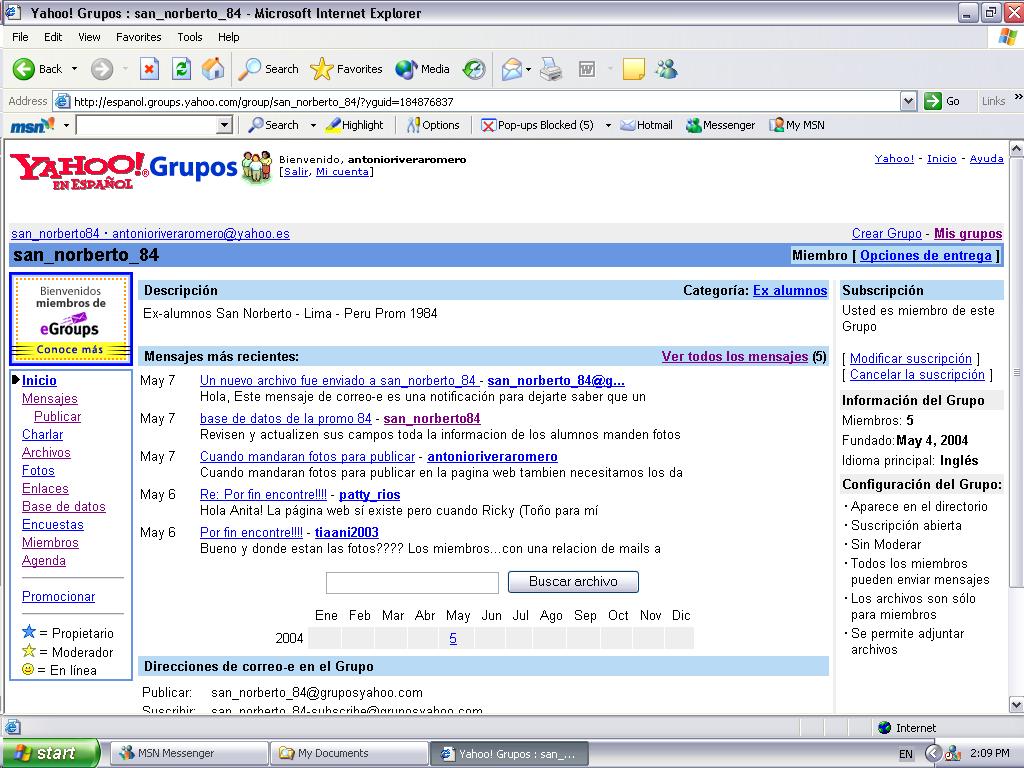Open the Messenger icon in toolbar
Viewport: 1024px width, 768px height.
[667, 69]
